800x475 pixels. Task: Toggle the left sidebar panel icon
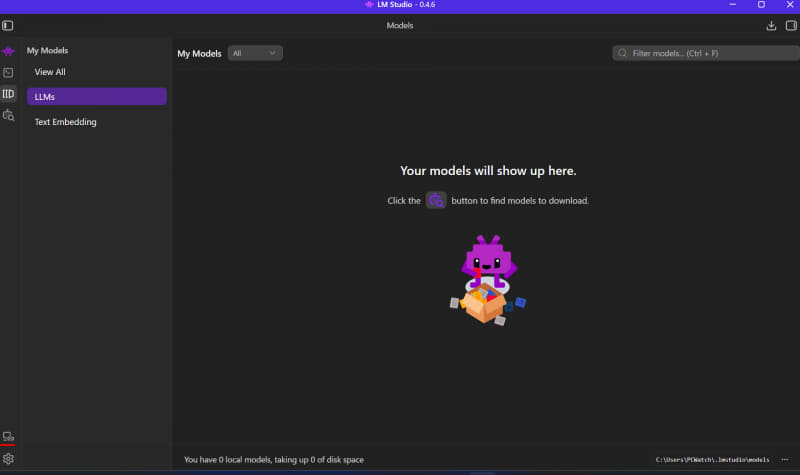(x=8, y=26)
